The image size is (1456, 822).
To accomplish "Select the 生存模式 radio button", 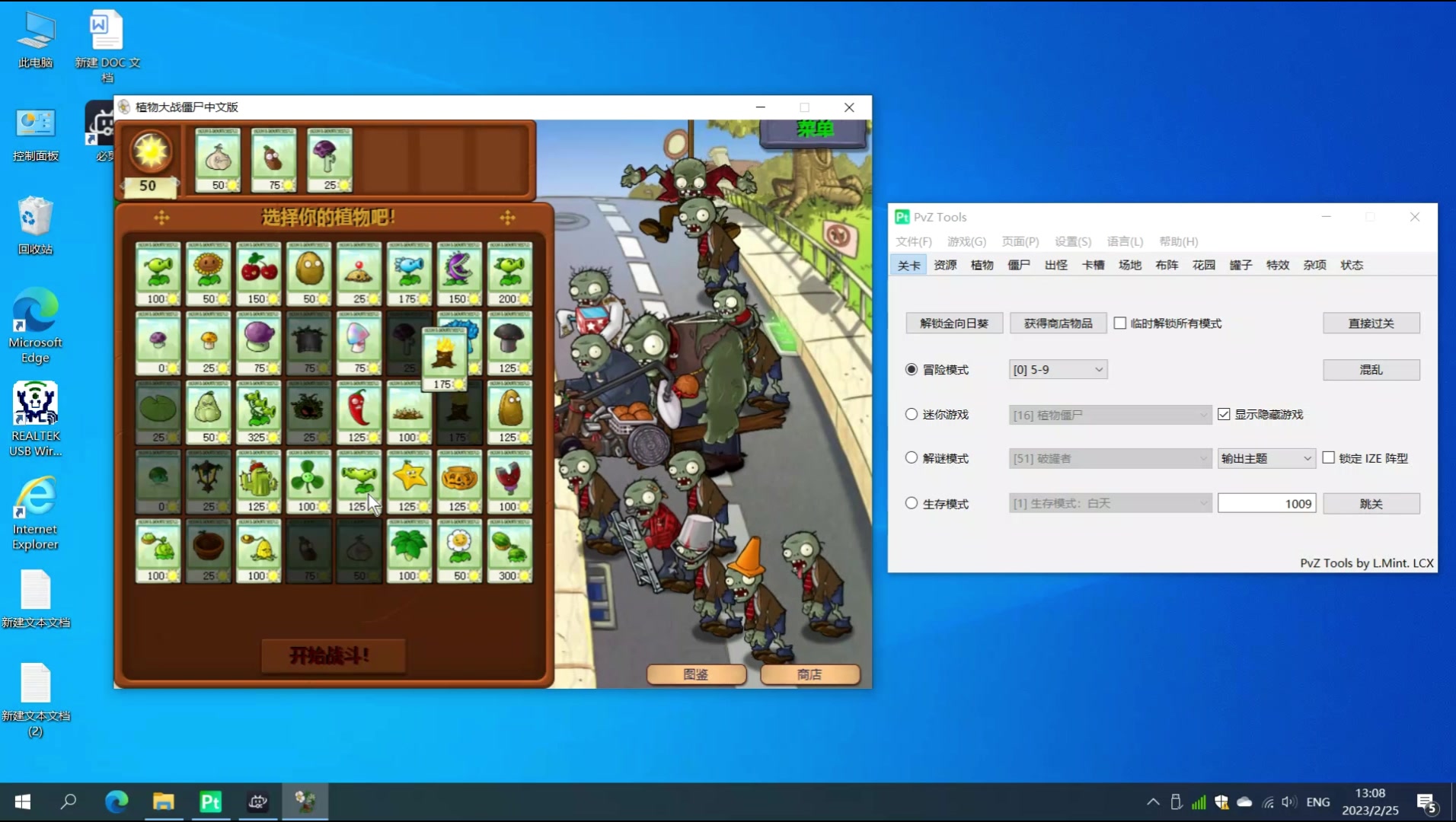I will tap(911, 503).
